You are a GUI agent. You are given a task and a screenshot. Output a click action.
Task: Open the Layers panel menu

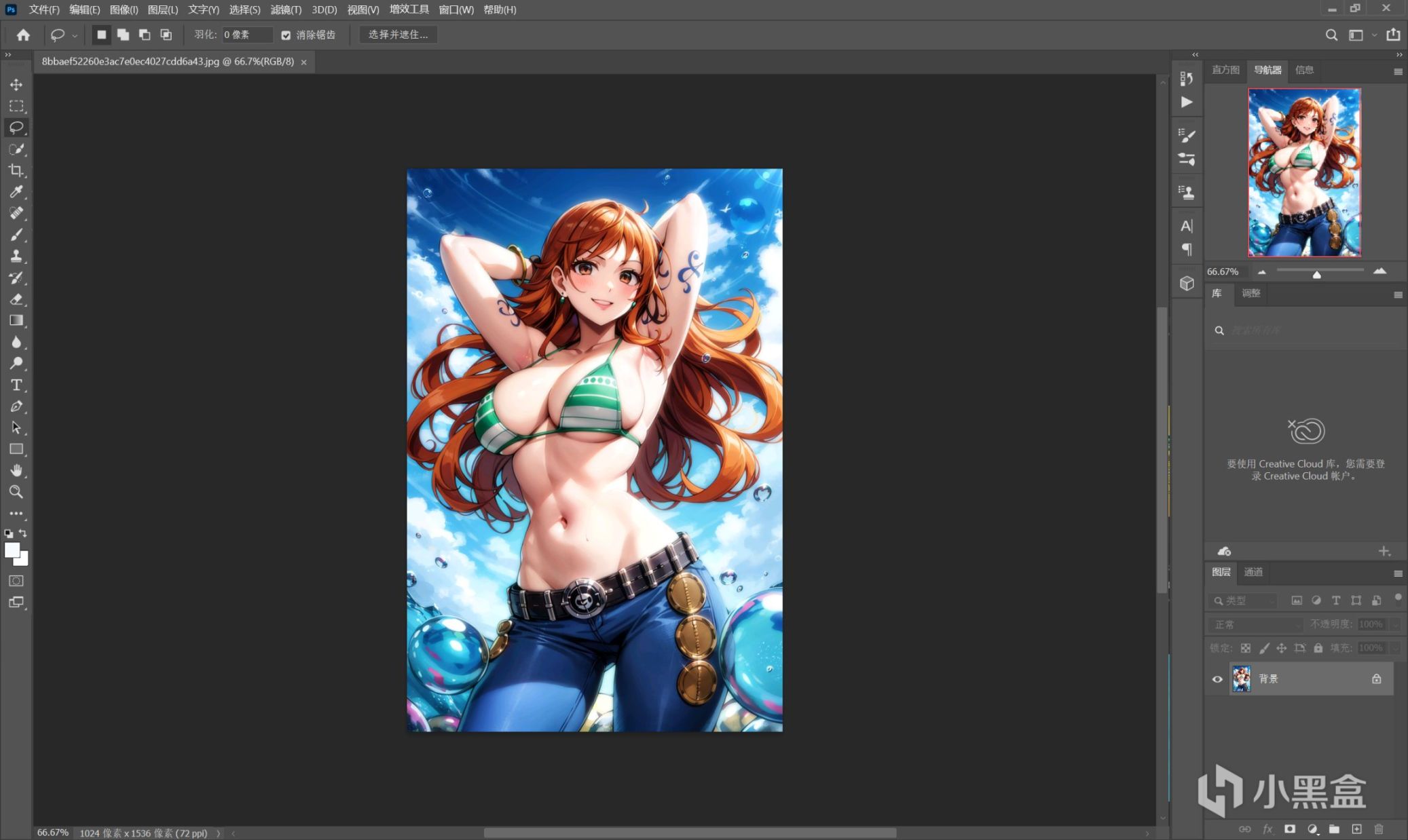click(x=1398, y=573)
